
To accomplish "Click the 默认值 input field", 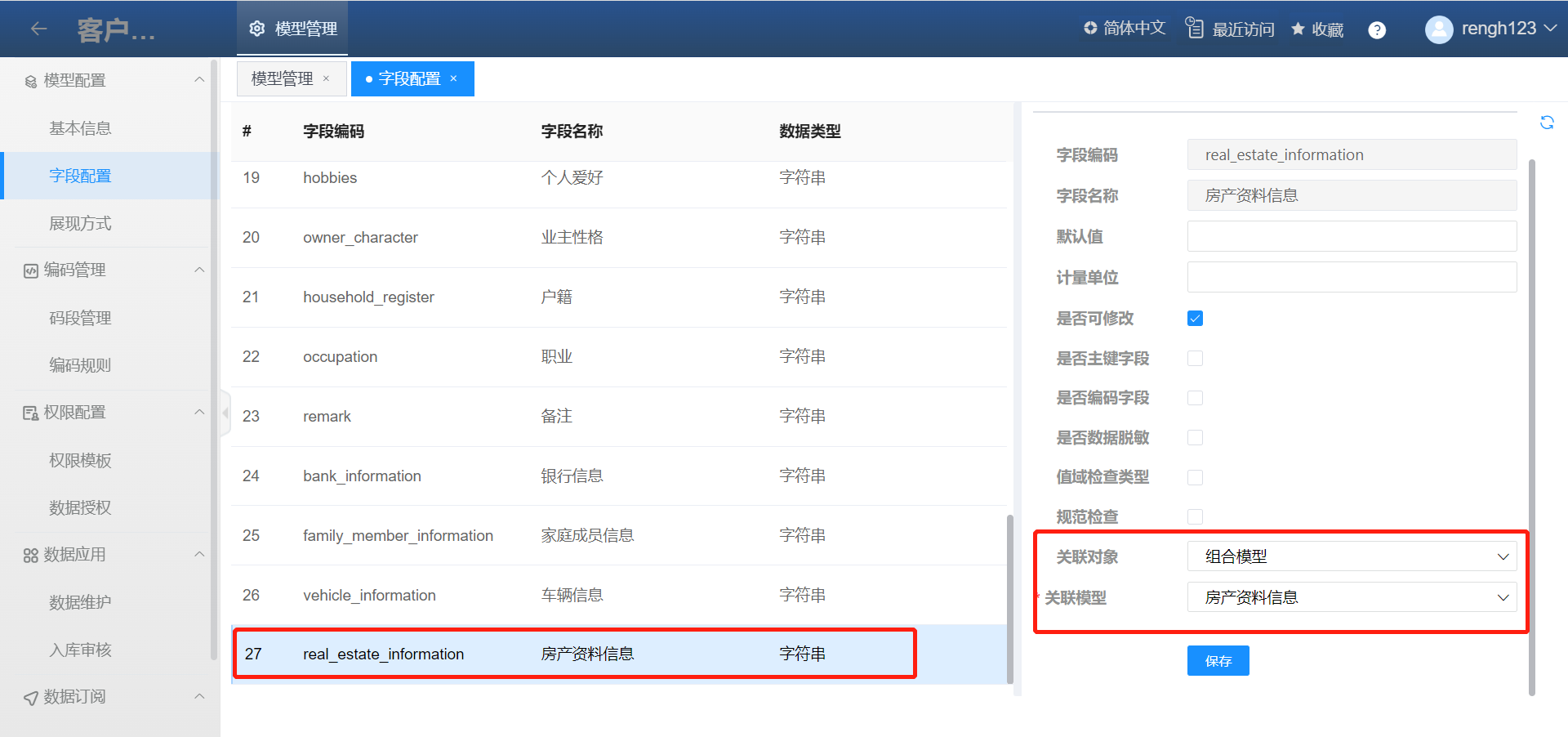I will (1352, 236).
